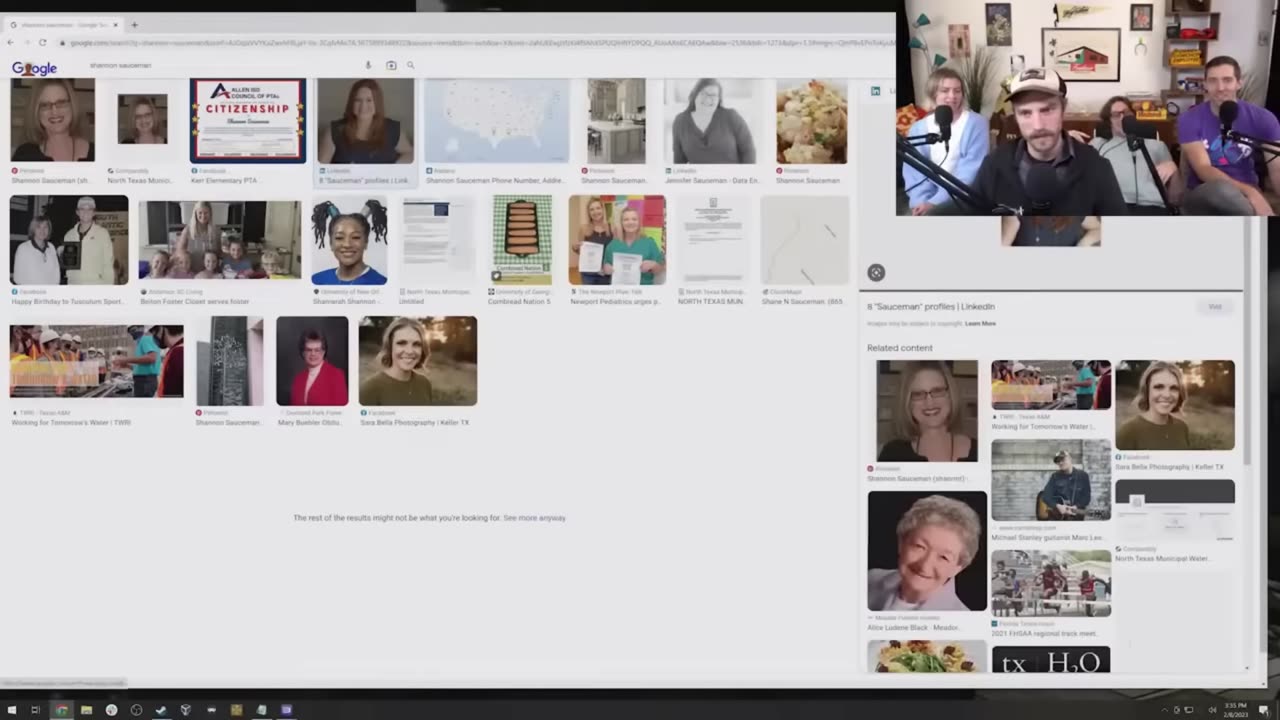Click the preview panel vertical scrollbar
This screenshot has width=1280, height=720.
[1247, 340]
